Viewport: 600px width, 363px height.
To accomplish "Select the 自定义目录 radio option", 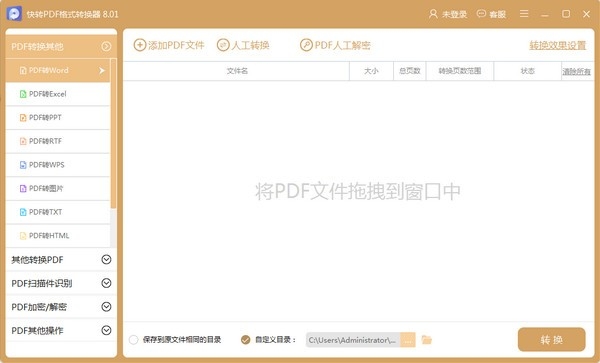I will [245, 340].
